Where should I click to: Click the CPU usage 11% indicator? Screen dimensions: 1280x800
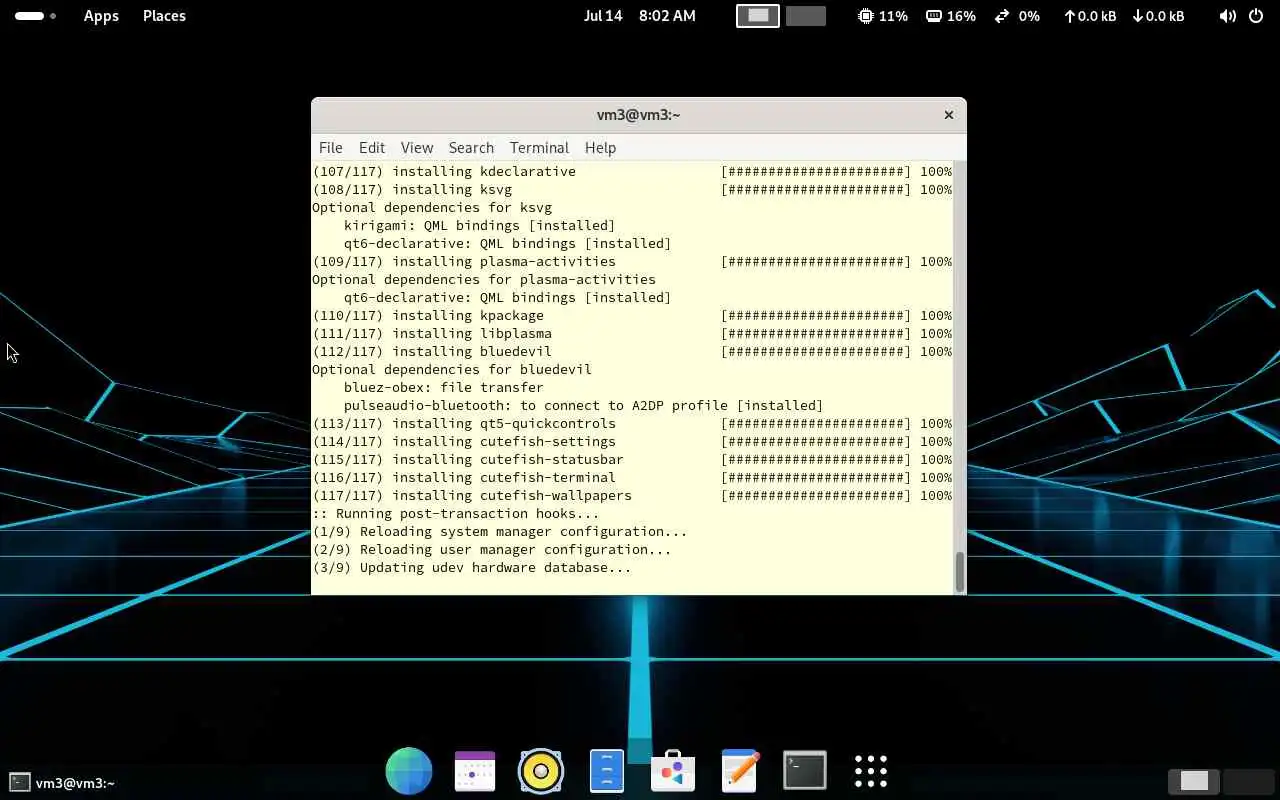[883, 16]
